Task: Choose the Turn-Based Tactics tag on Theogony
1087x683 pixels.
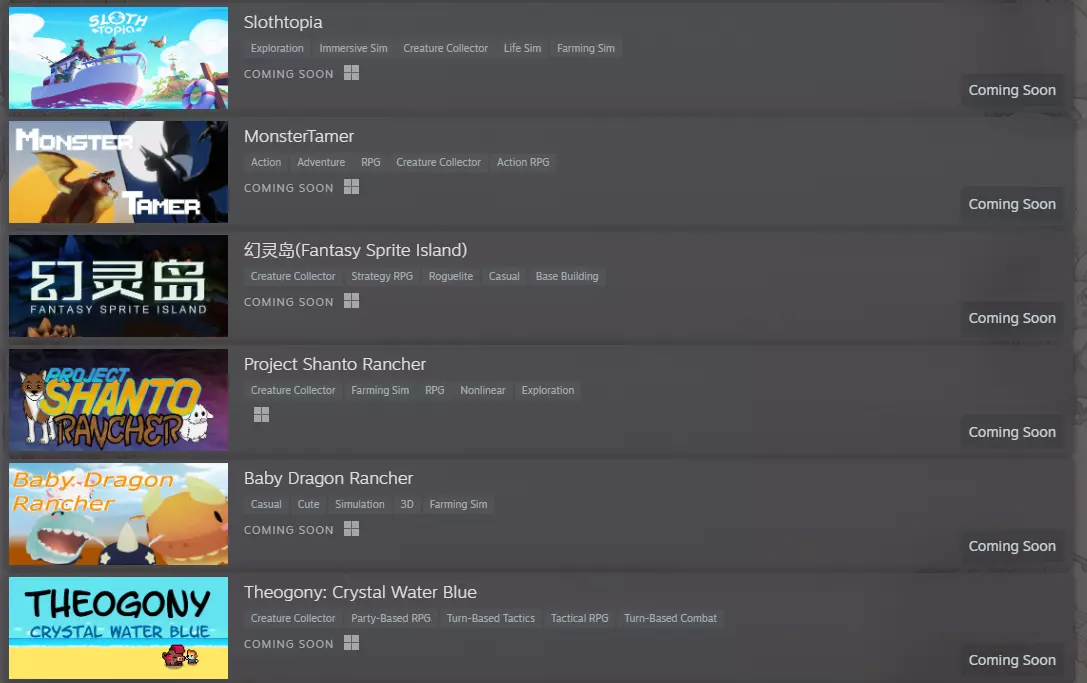Action: coord(490,618)
